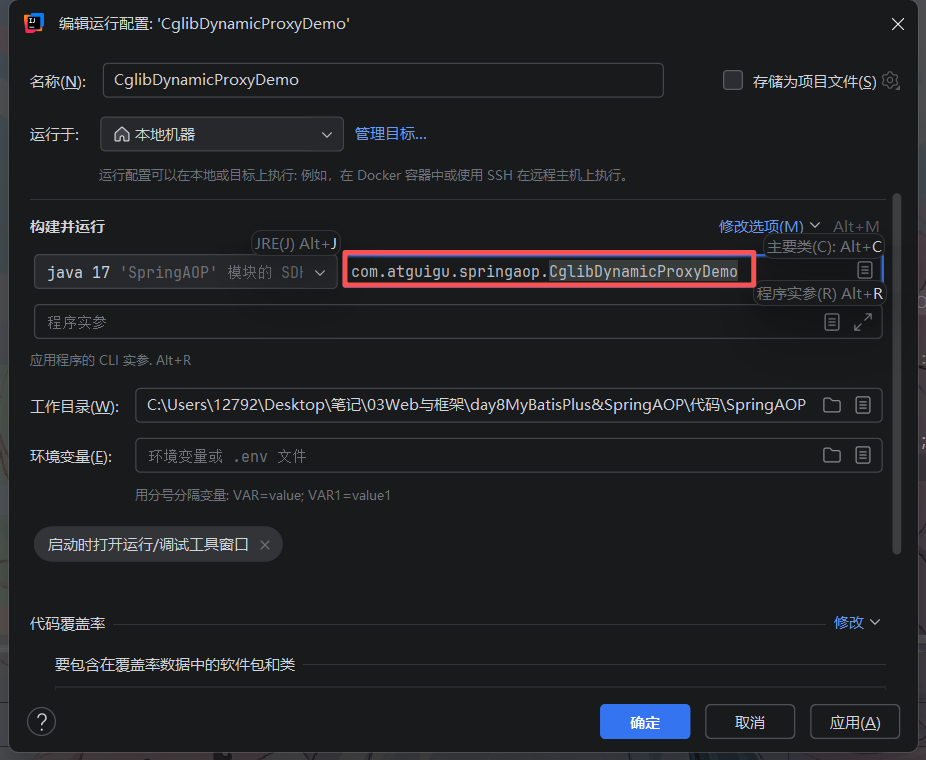Open the 修改选项(M) menu
926x760 pixels.
point(769,226)
